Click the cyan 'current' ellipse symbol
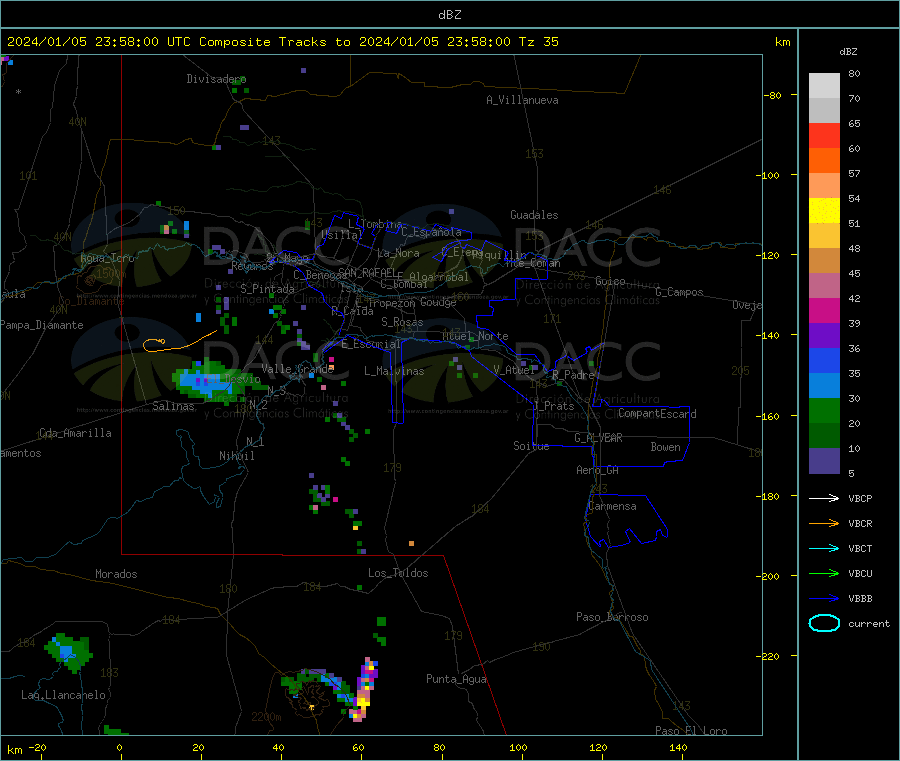 [824, 623]
